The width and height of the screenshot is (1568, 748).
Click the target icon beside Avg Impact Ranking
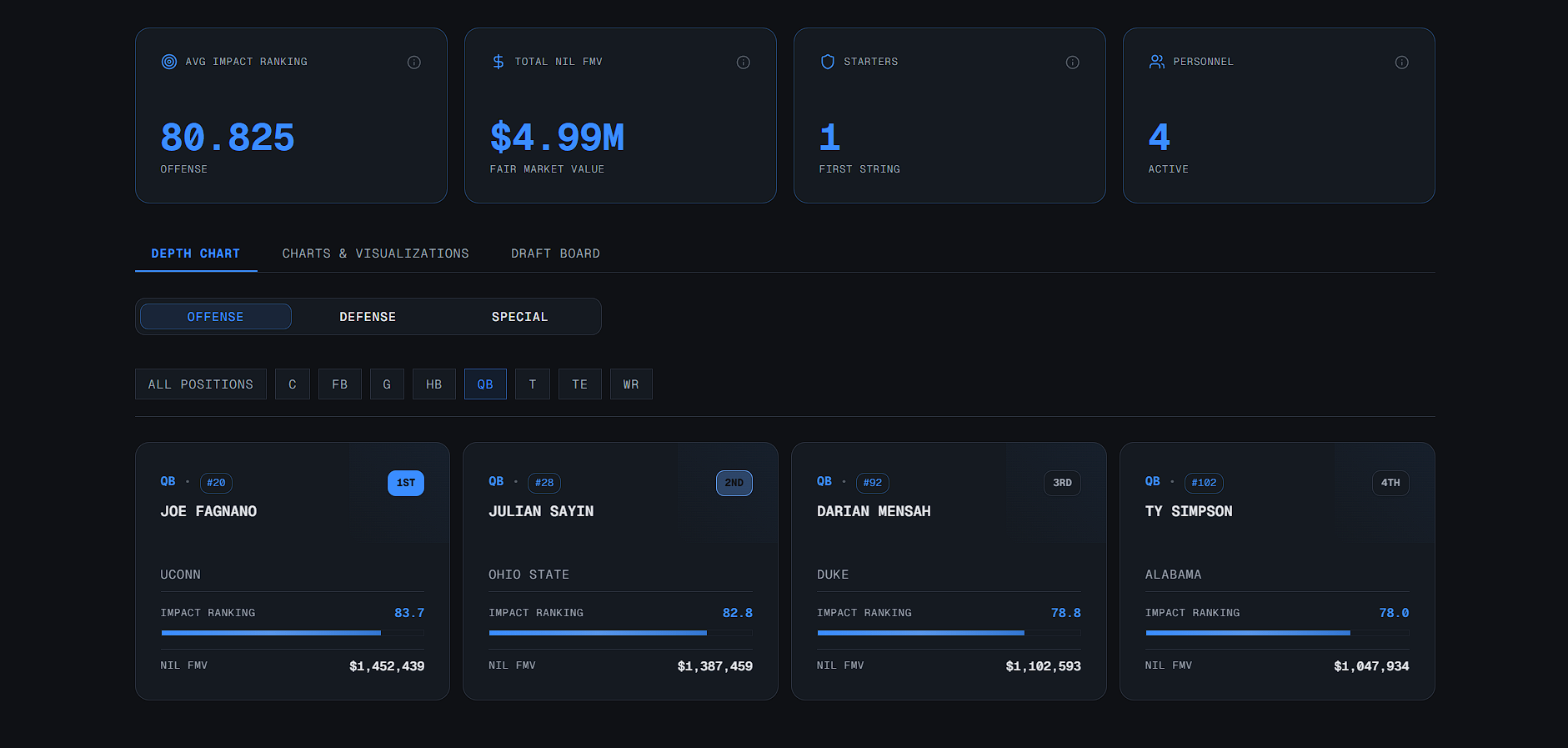click(169, 62)
